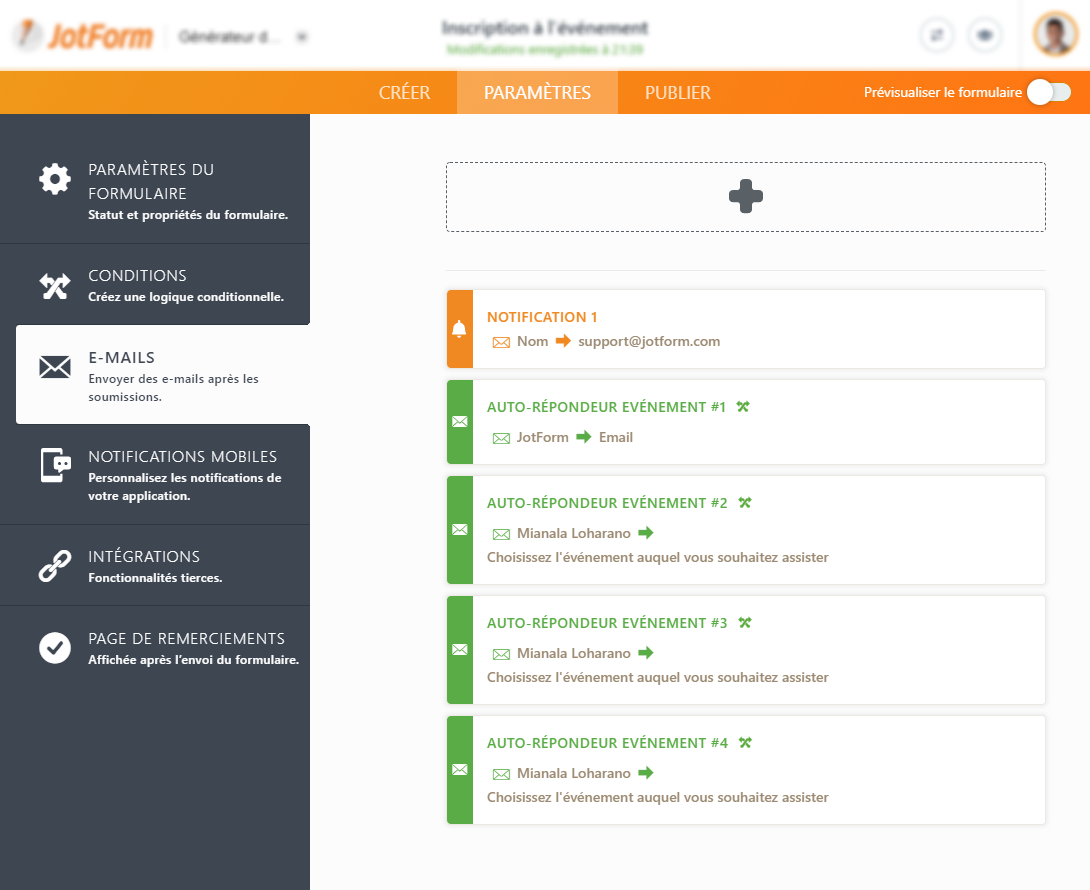Switch to the Créer tab
Viewport: 1090px width, 890px height.
[x=404, y=93]
